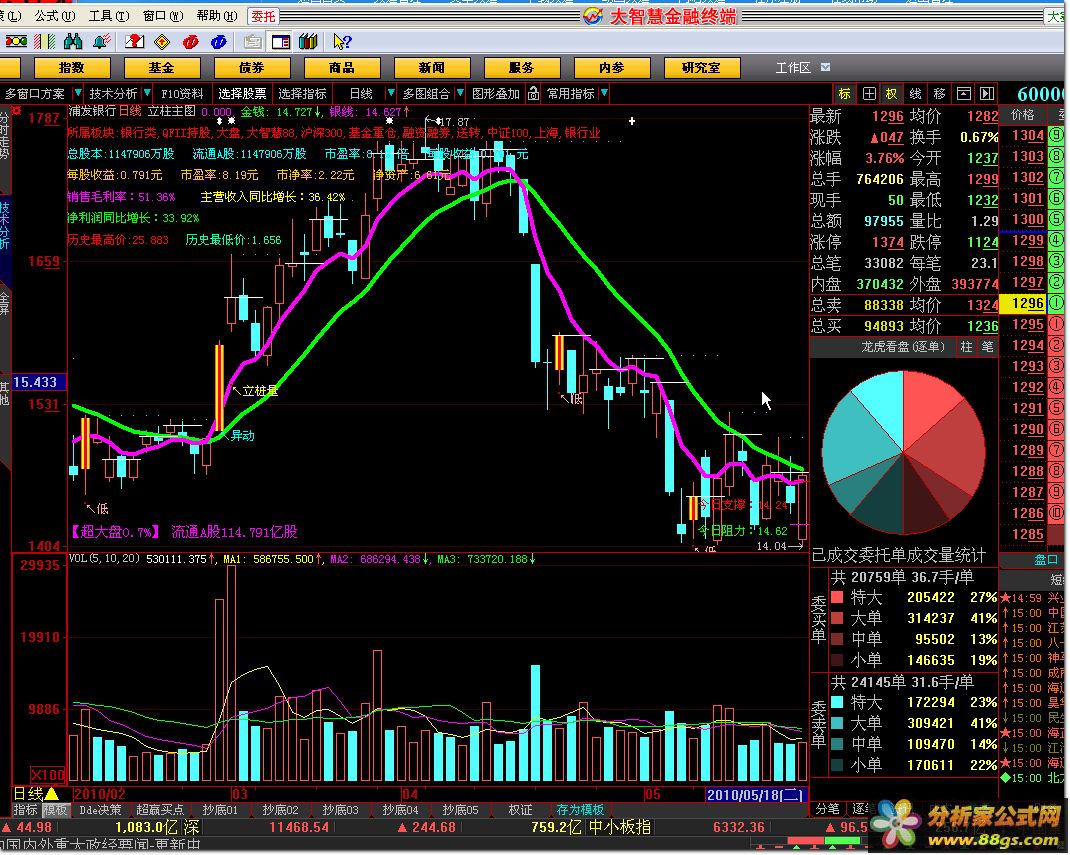Select the 抄底03 template tab

340,810
